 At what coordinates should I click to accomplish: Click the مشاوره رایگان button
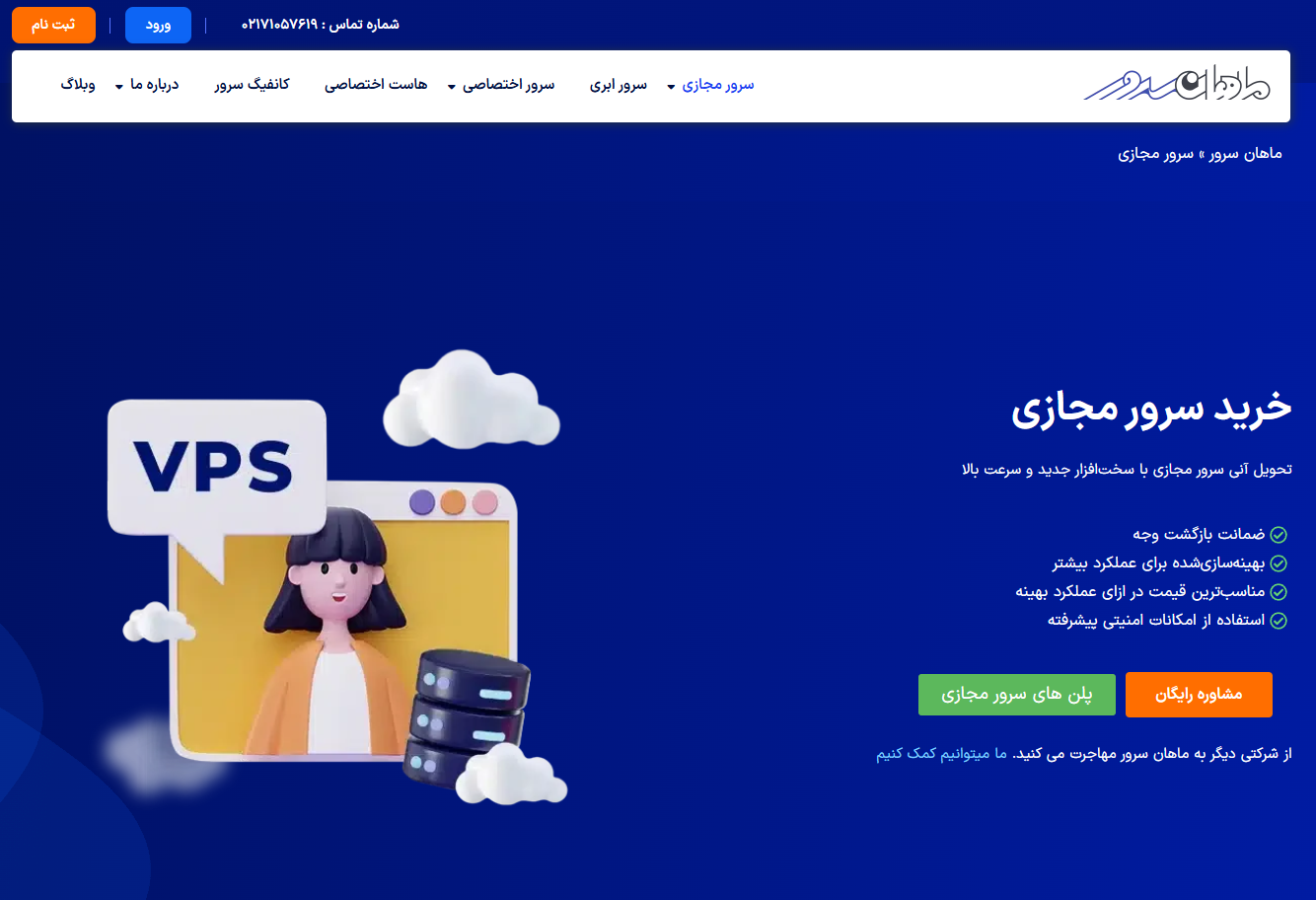click(1199, 695)
